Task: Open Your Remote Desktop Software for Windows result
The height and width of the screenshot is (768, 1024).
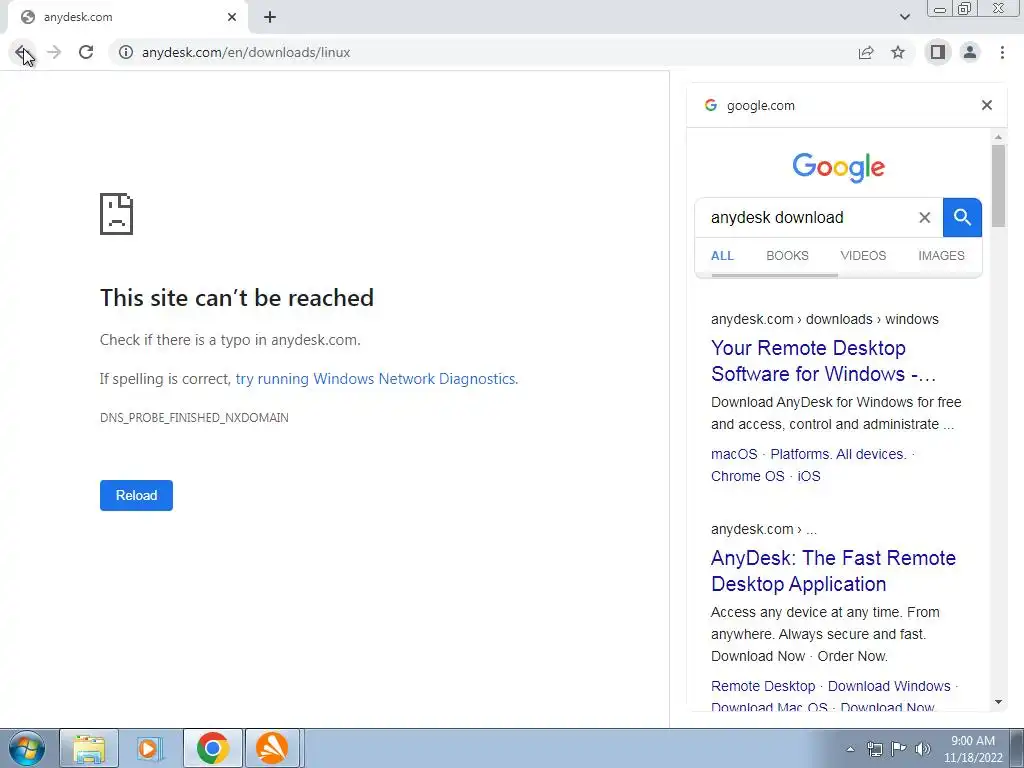Action: (x=824, y=360)
